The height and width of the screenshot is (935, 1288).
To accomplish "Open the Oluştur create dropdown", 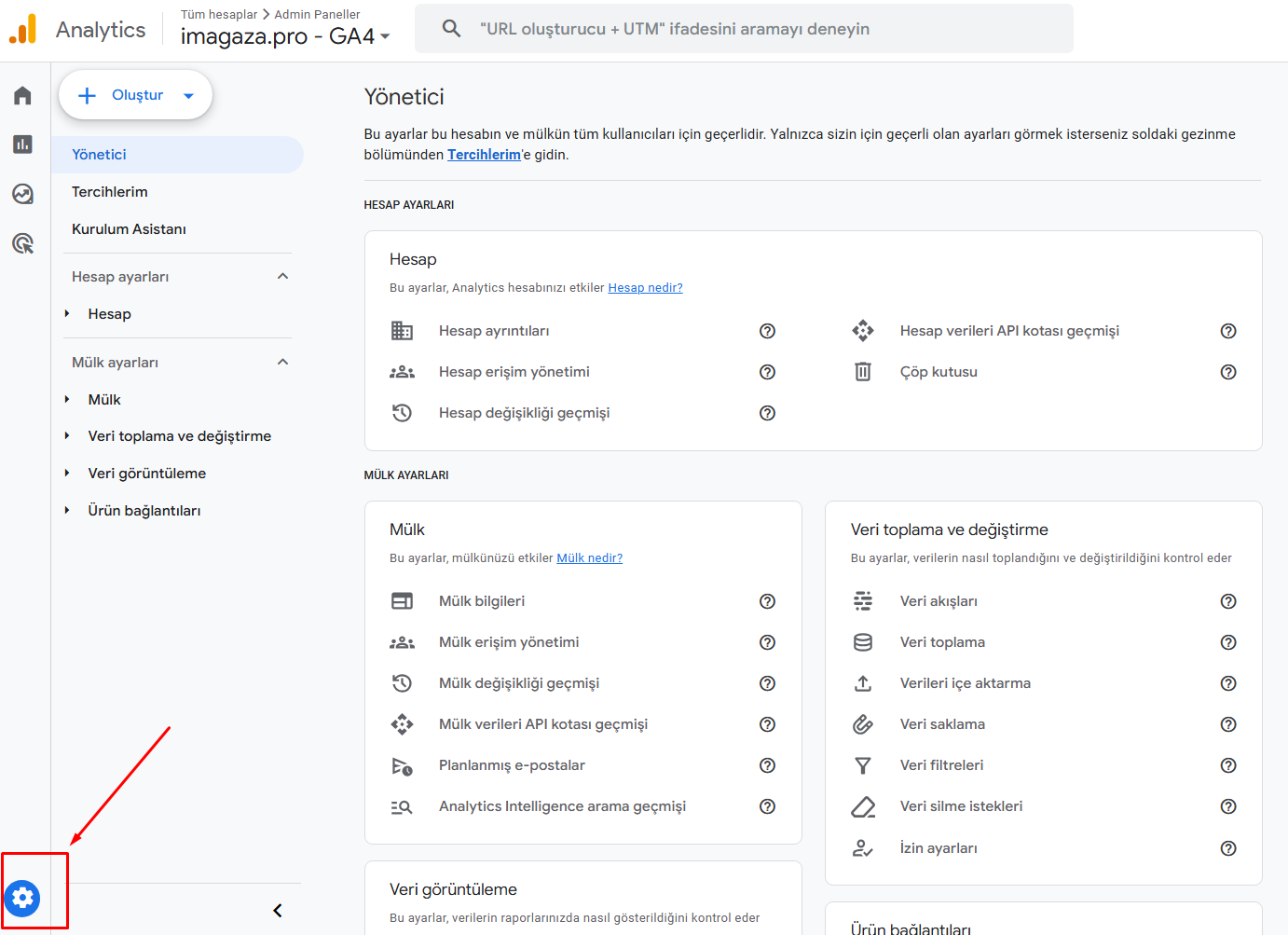I will [136, 95].
